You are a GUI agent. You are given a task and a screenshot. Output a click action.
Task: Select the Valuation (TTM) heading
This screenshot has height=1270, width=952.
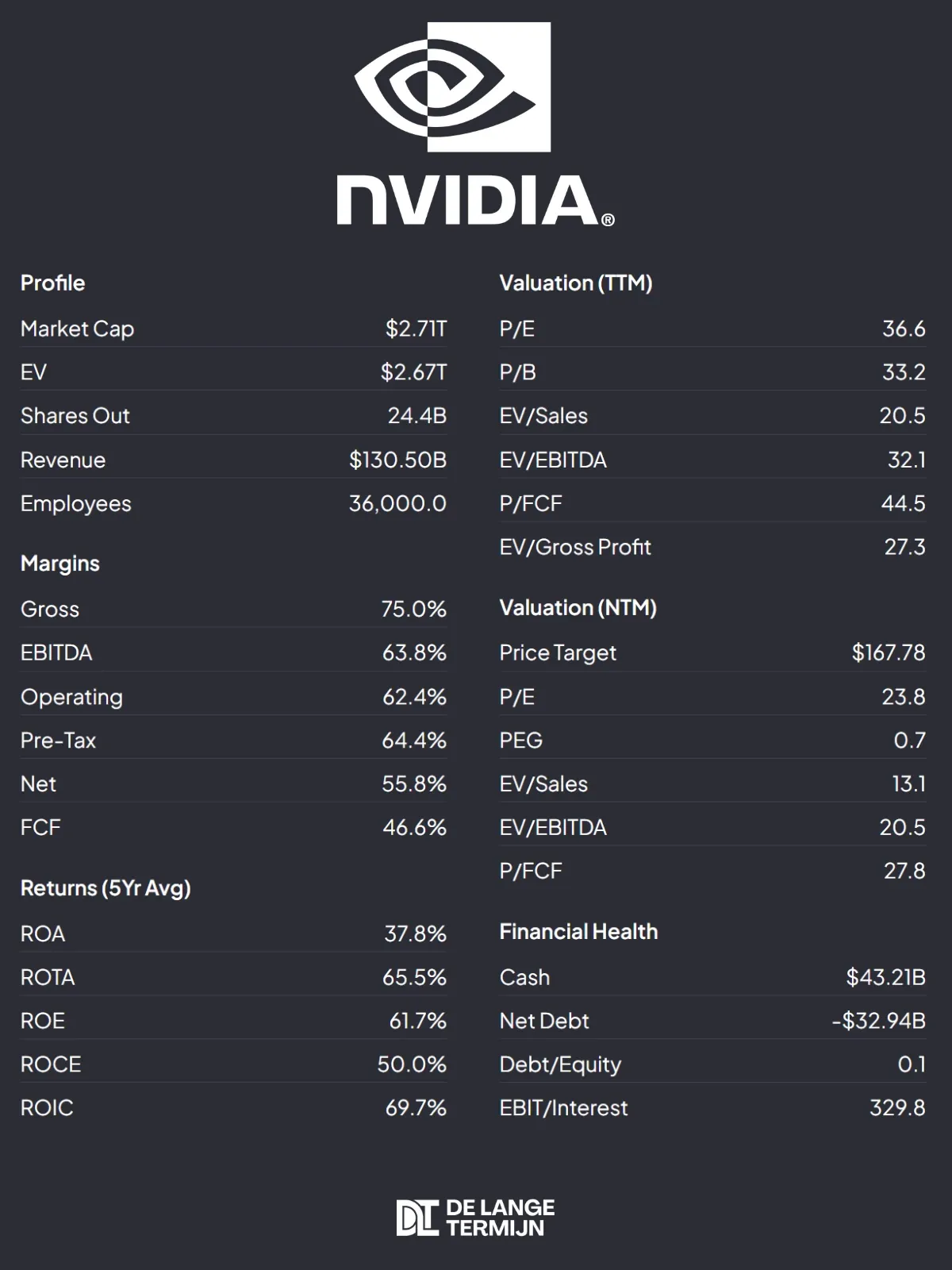click(576, 283)
